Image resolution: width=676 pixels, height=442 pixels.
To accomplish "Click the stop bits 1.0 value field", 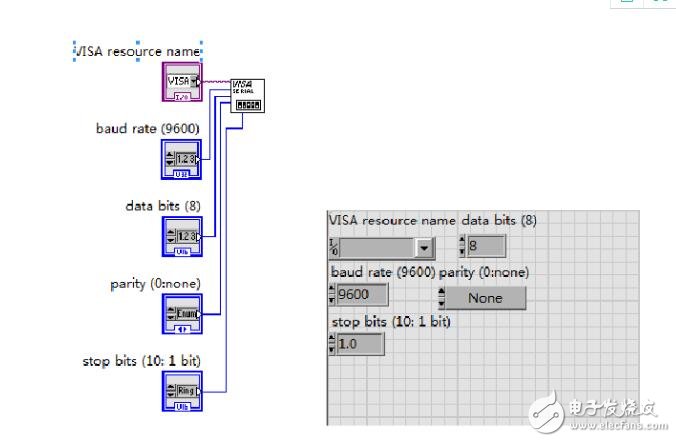I will (x=360, y=344).
